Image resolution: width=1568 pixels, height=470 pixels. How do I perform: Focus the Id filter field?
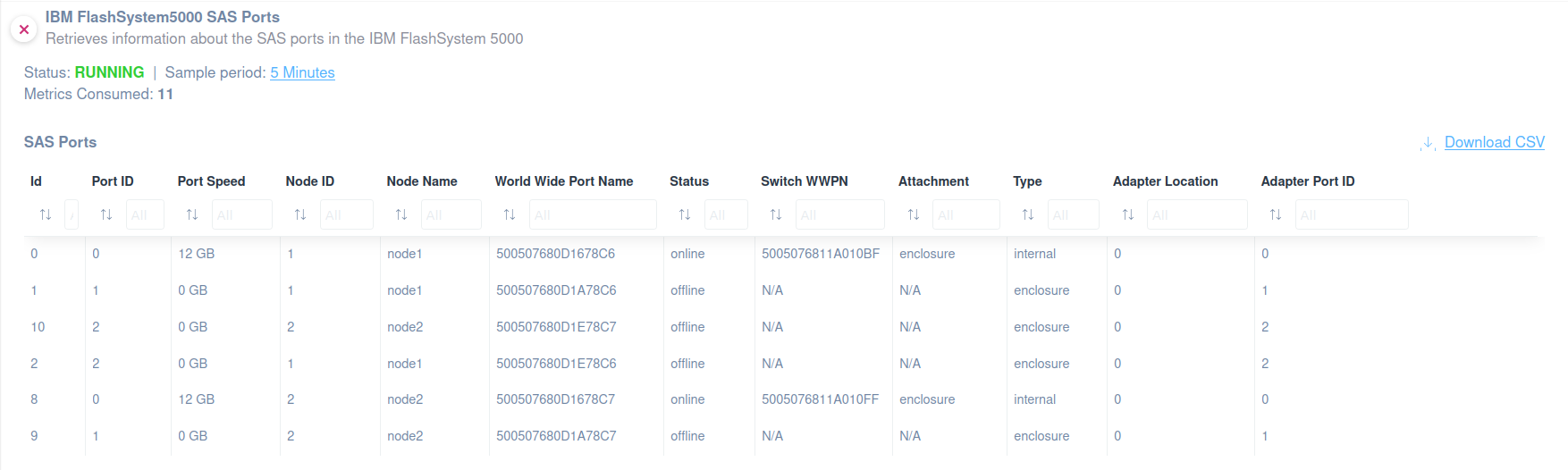72,214
